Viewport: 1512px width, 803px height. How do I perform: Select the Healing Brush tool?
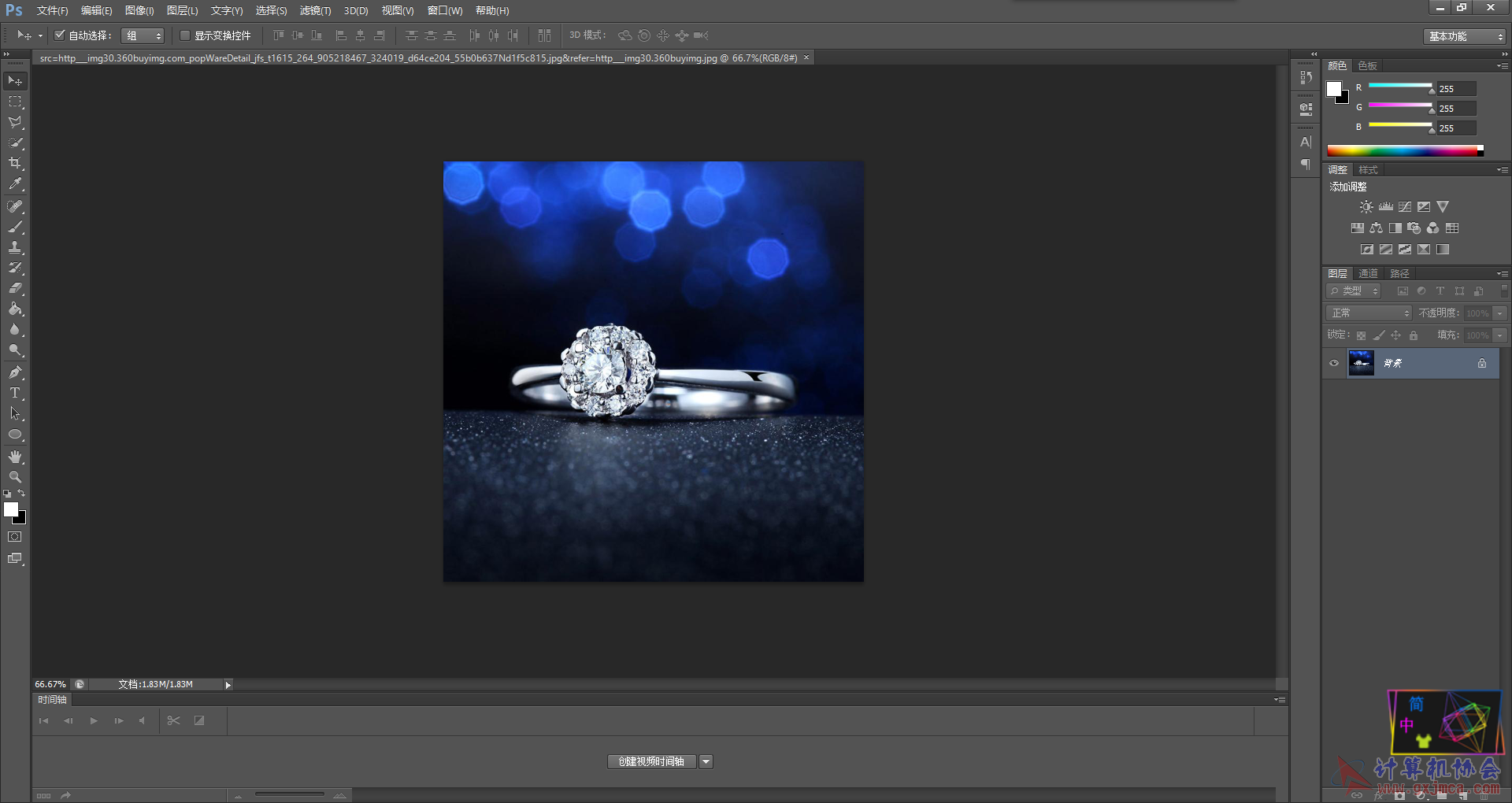[x=15, y=206]
